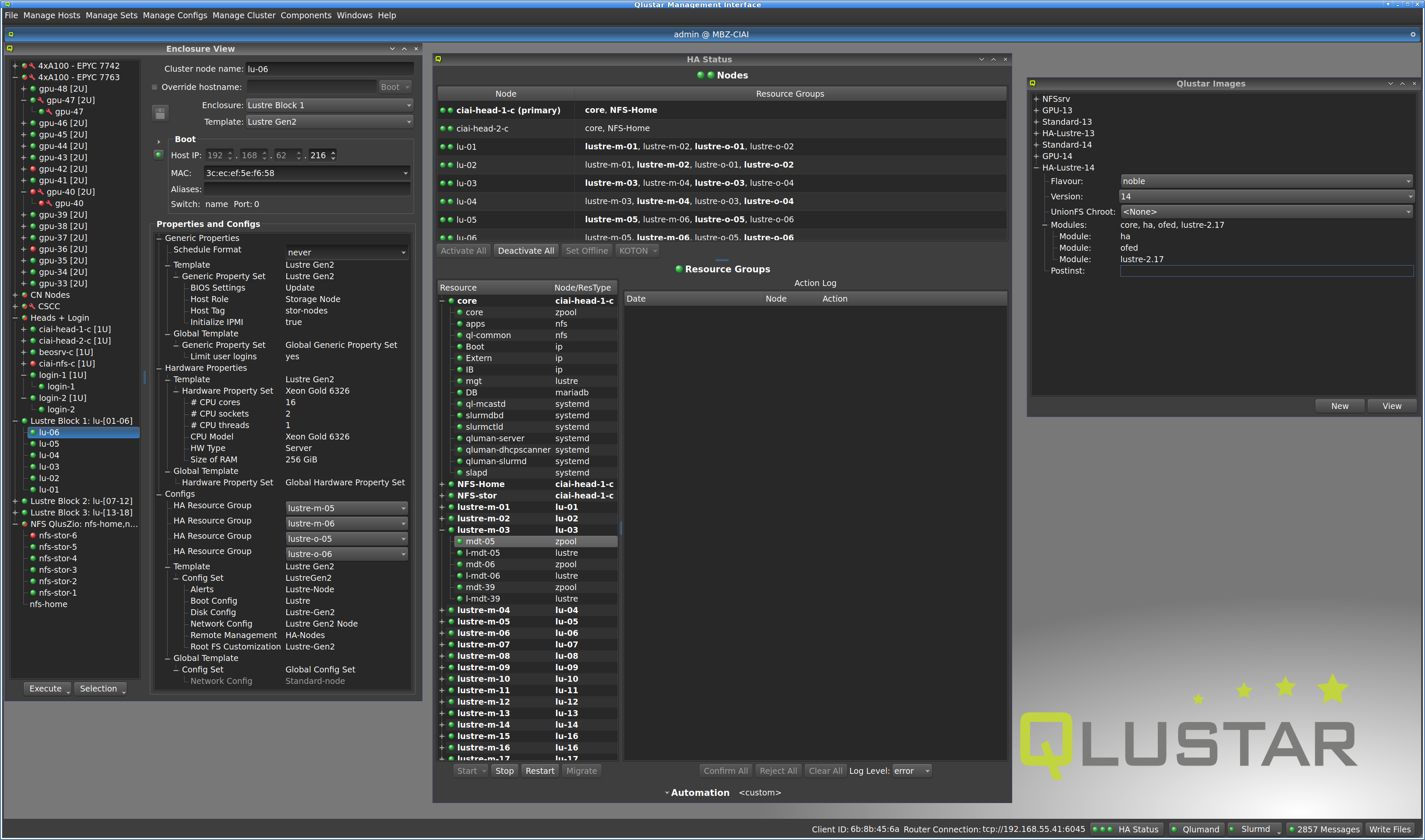Open the MAC address dropdown
The image size is (1425, 840).
tap(307, 173)
